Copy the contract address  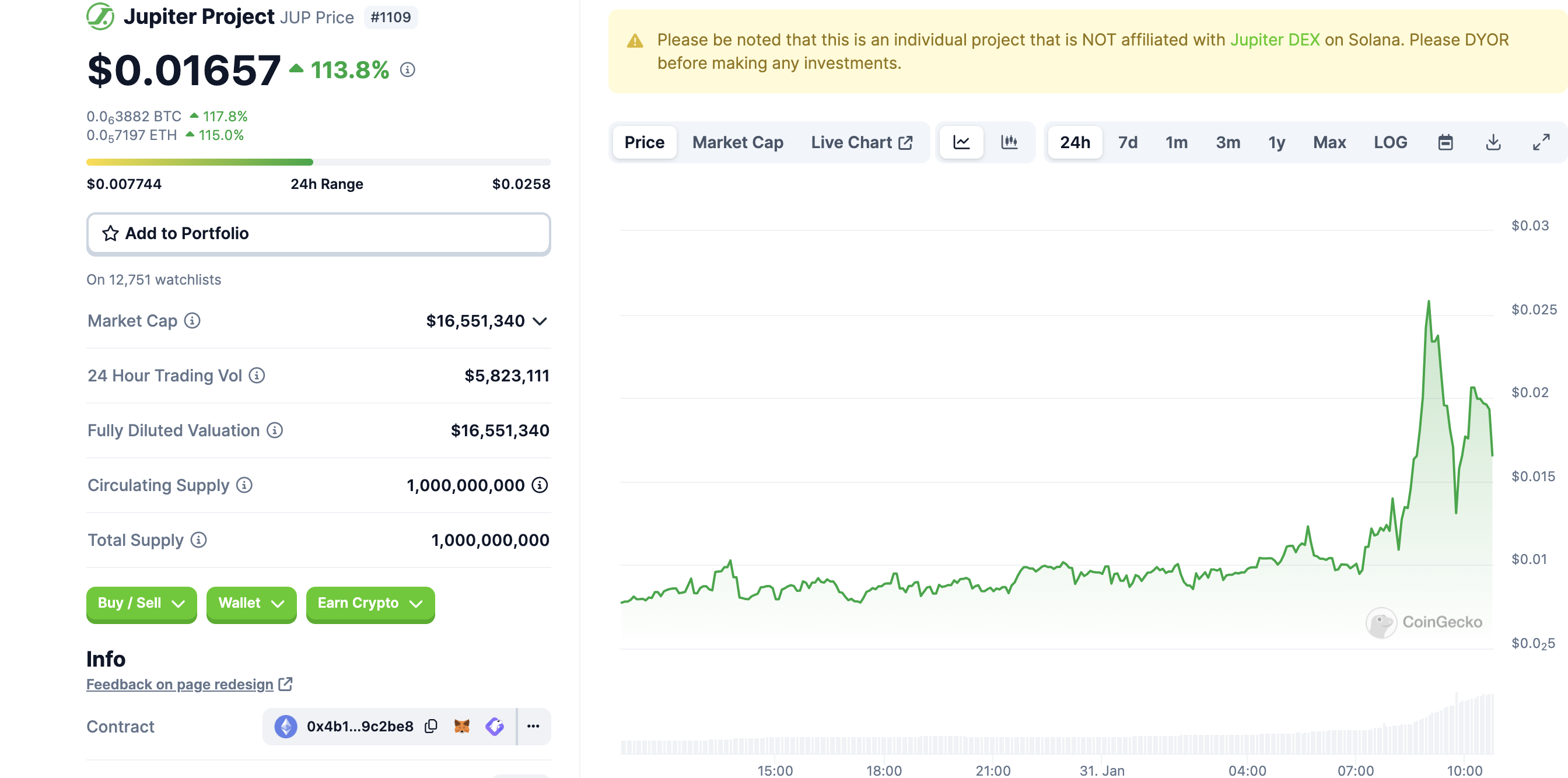click(431, 726)
